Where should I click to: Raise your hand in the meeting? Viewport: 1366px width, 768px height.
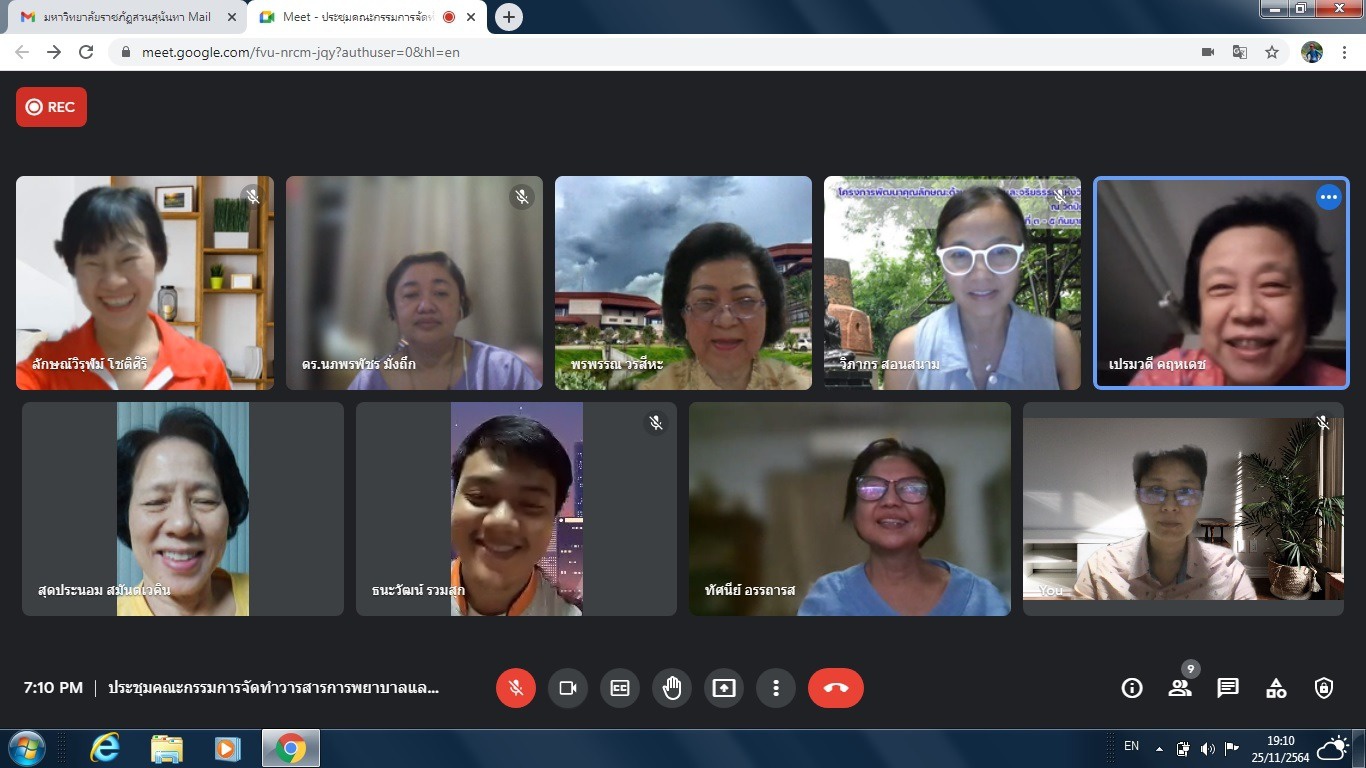click(x=672, y=688)
